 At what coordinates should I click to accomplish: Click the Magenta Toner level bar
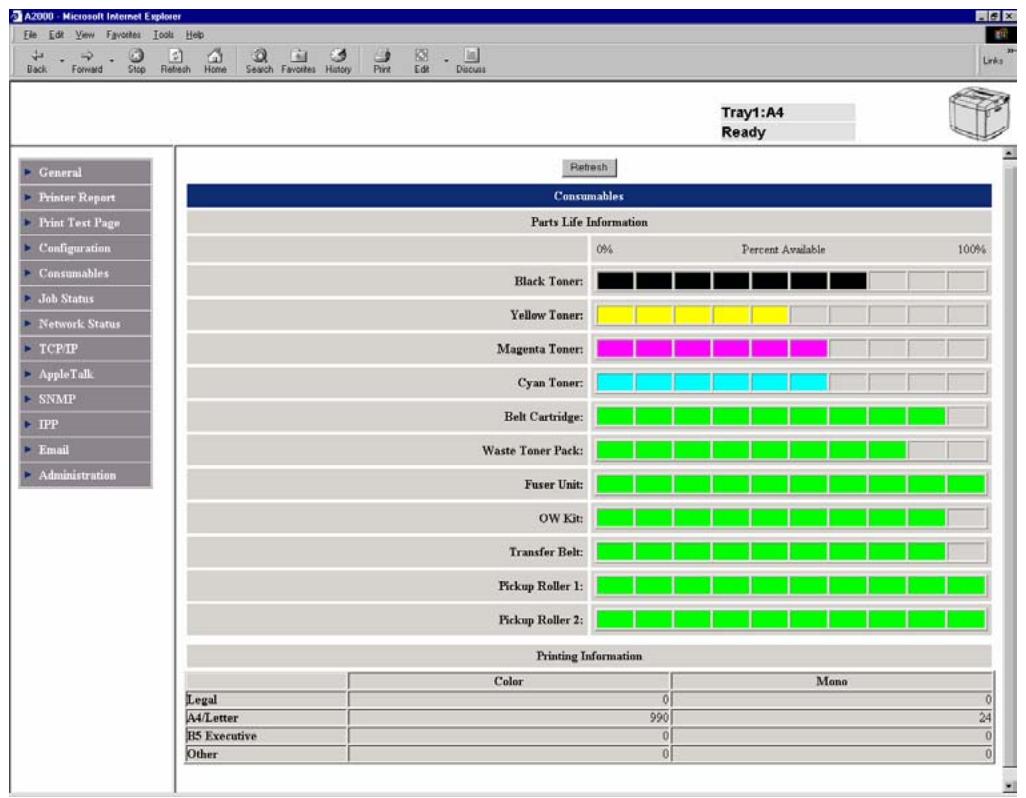[x=791, y=349]
